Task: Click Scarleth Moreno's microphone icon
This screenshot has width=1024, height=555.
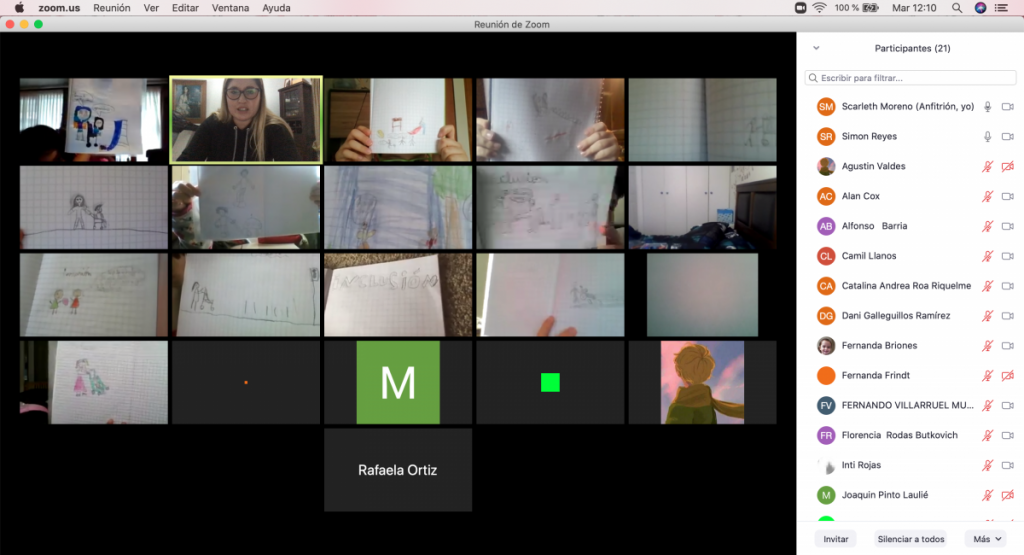Action: 988,106
